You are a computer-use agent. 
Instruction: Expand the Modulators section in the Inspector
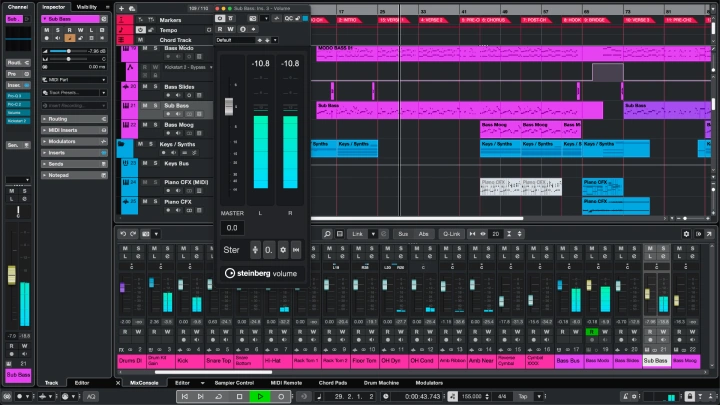[74, 141]
